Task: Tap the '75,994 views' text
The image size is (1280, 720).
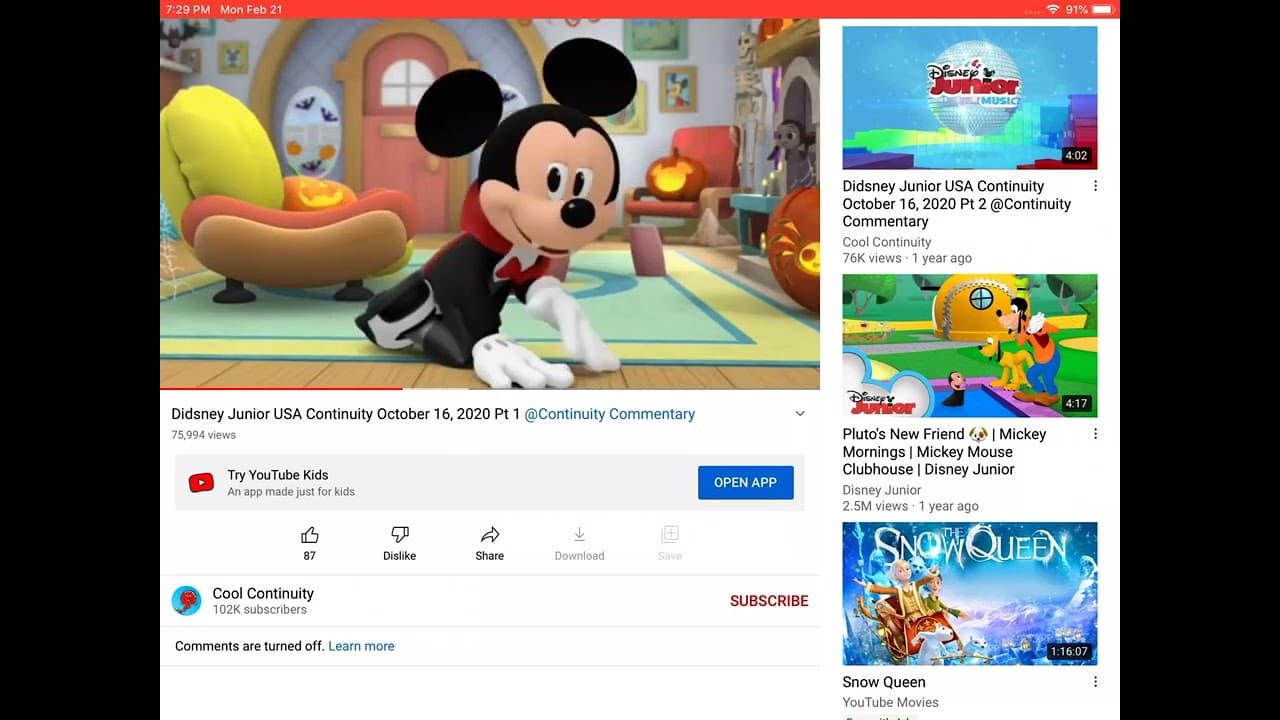Action: (x=204, y=435)
